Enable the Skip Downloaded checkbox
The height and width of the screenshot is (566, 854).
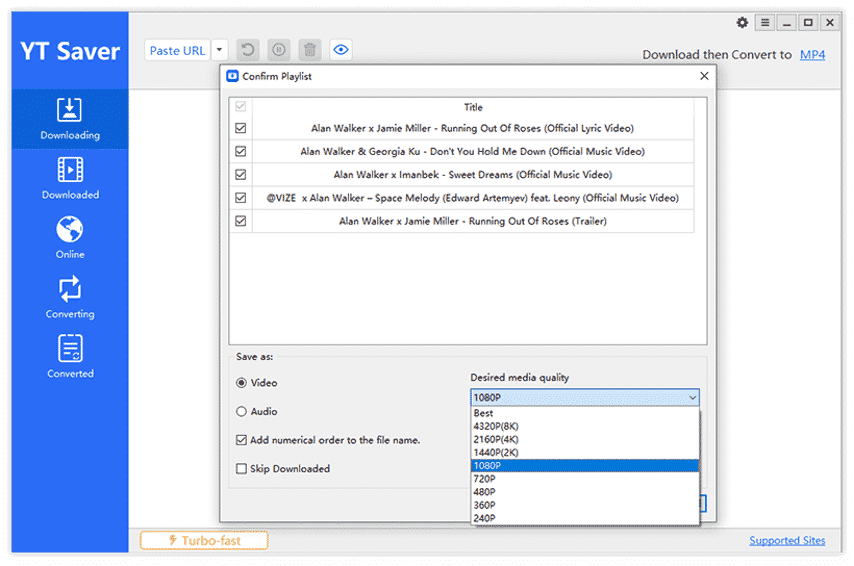click(x=241, y=468)
